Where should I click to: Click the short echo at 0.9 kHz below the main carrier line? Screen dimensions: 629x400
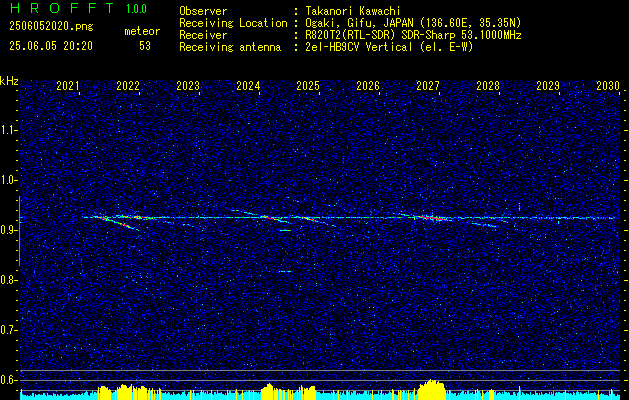(x=285, y=230)
